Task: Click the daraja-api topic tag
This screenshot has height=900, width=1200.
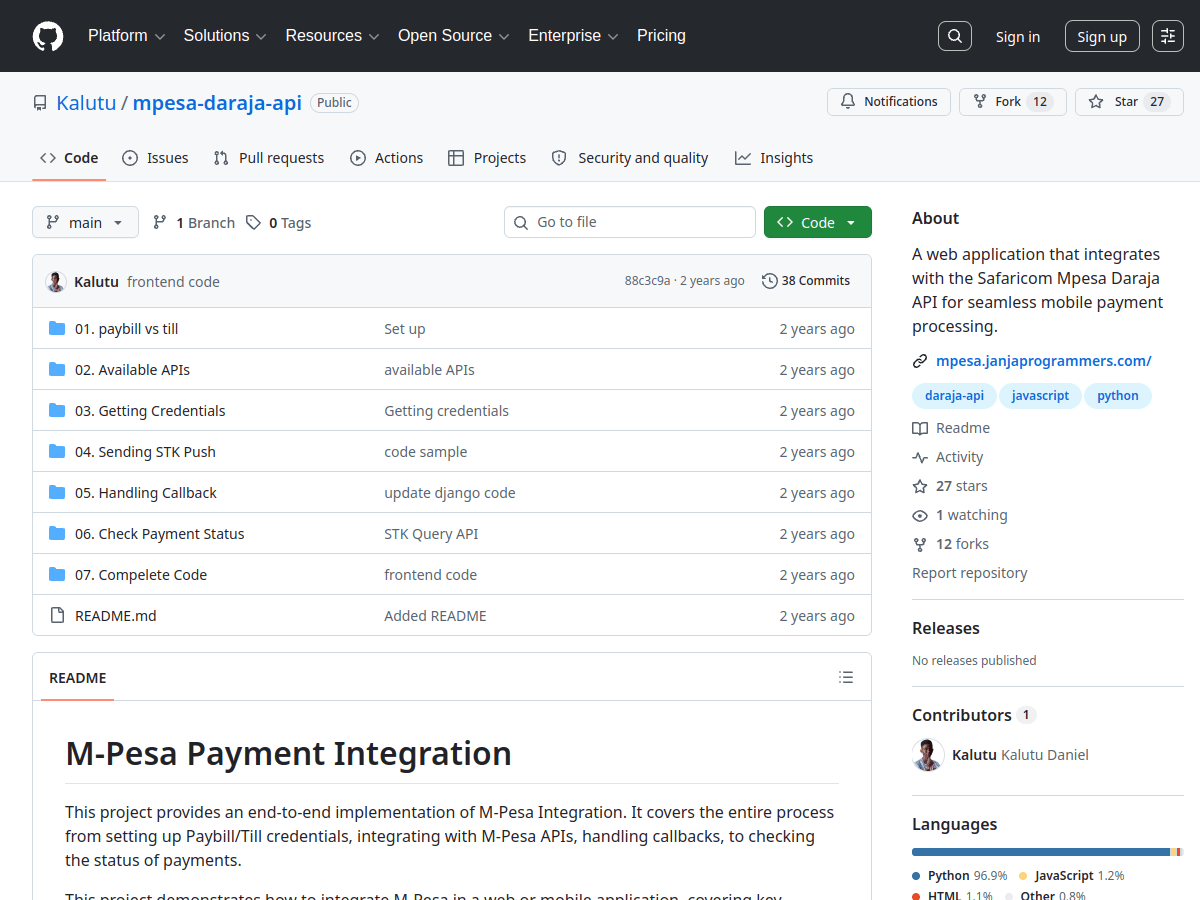Action: 954,396
